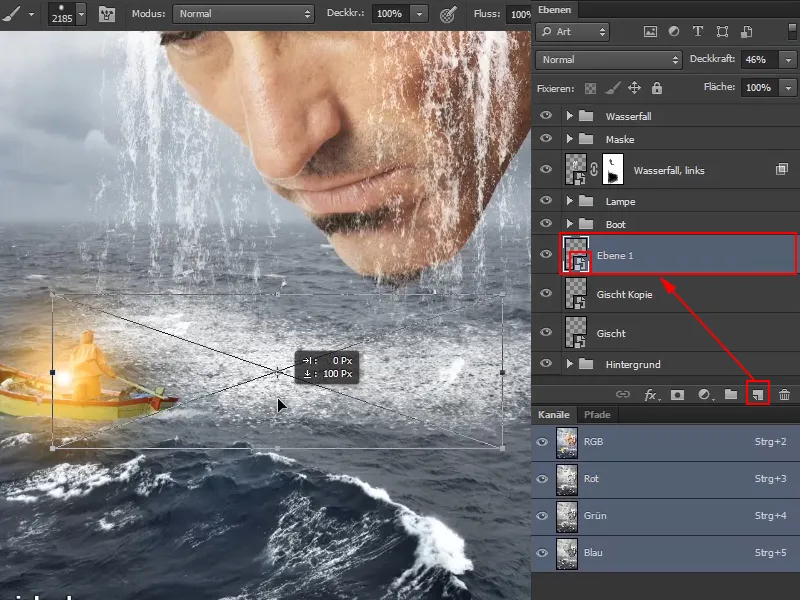
Task: Hide the Maske group
Action: (546, 138)
